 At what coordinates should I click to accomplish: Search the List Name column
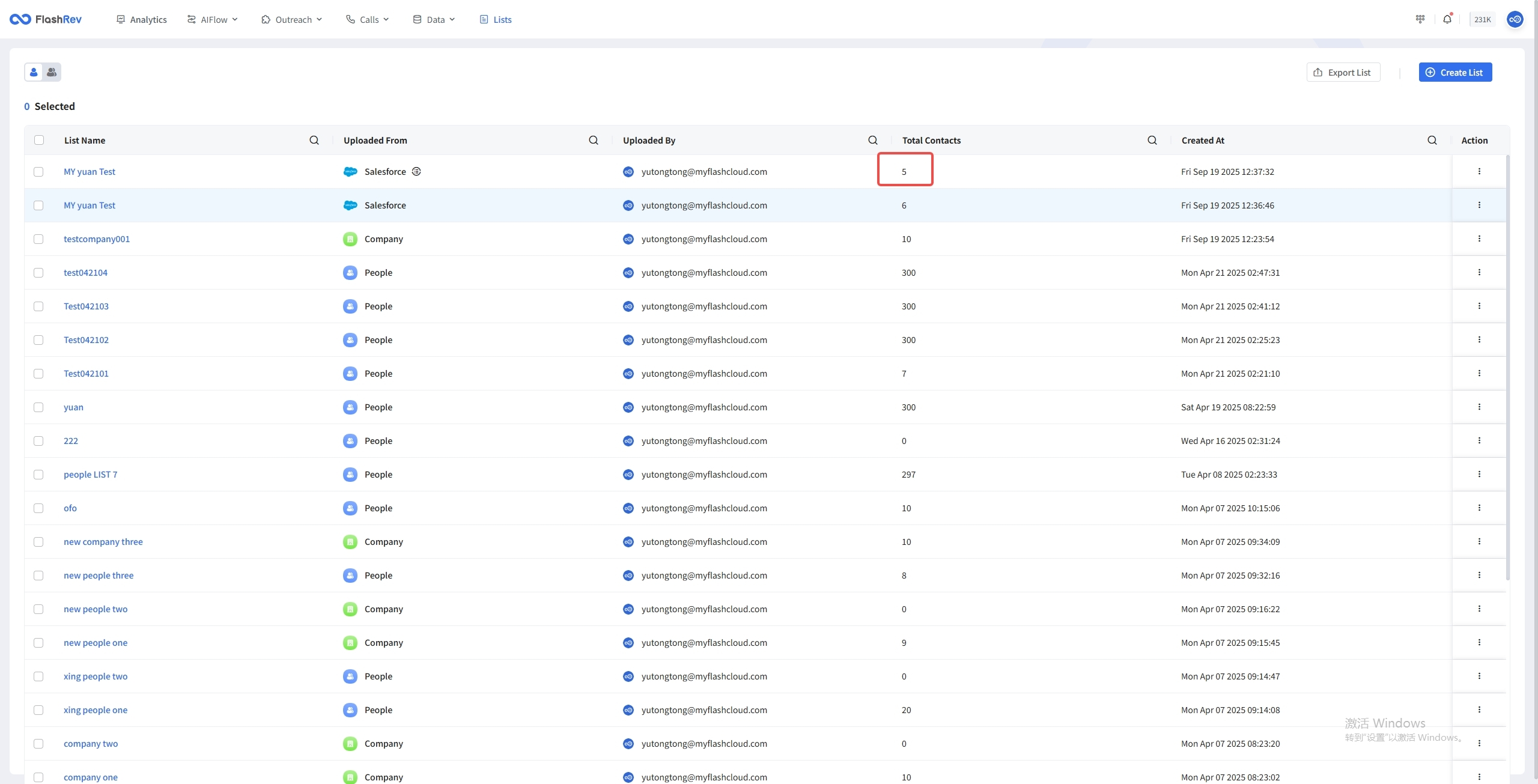pos(314,140)
